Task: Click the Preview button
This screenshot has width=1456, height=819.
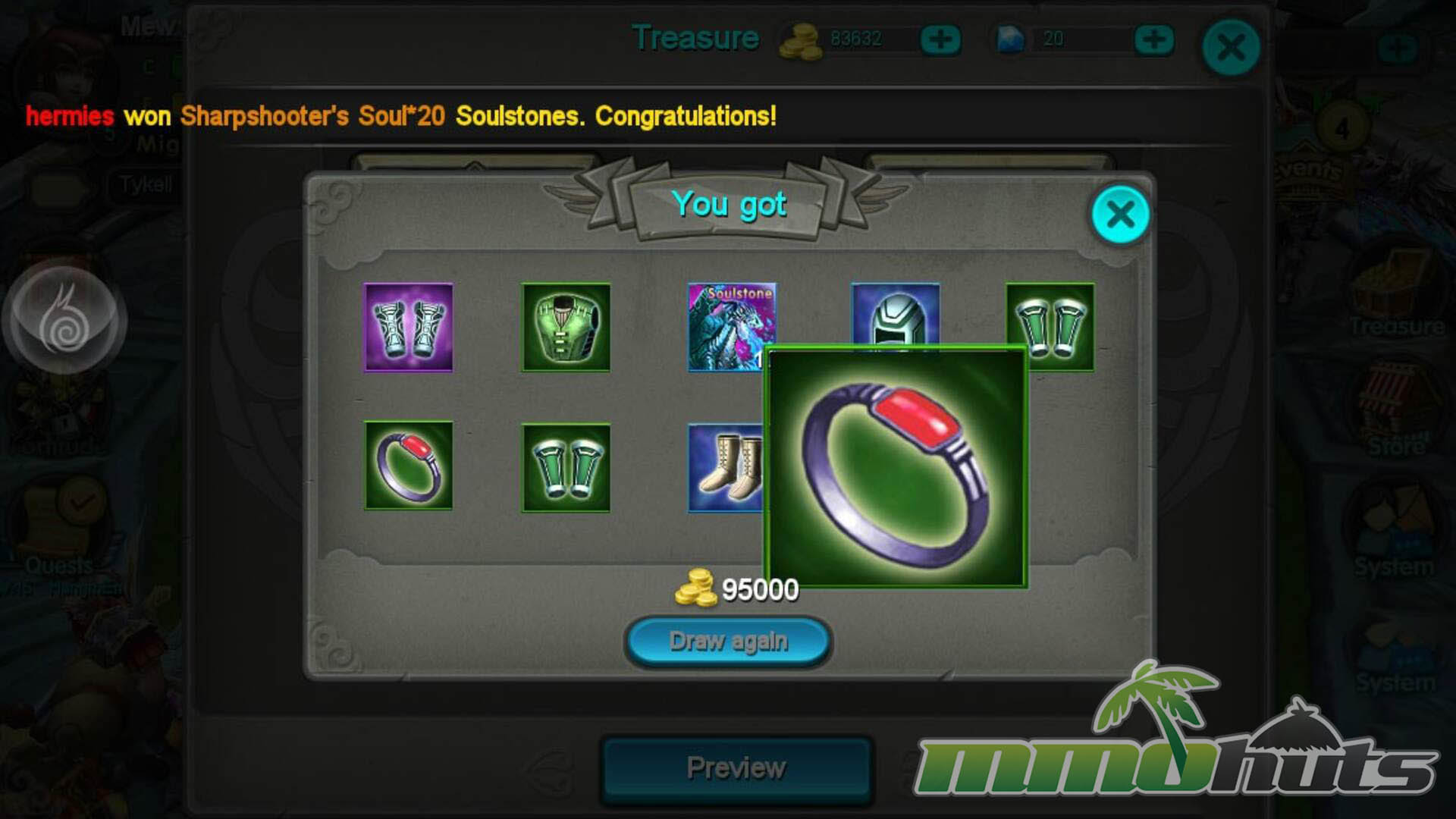Action: tap(736, 768)
